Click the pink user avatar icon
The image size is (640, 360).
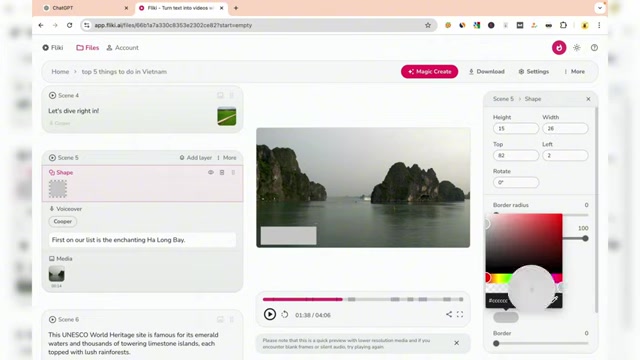click(x=559, y=48)
